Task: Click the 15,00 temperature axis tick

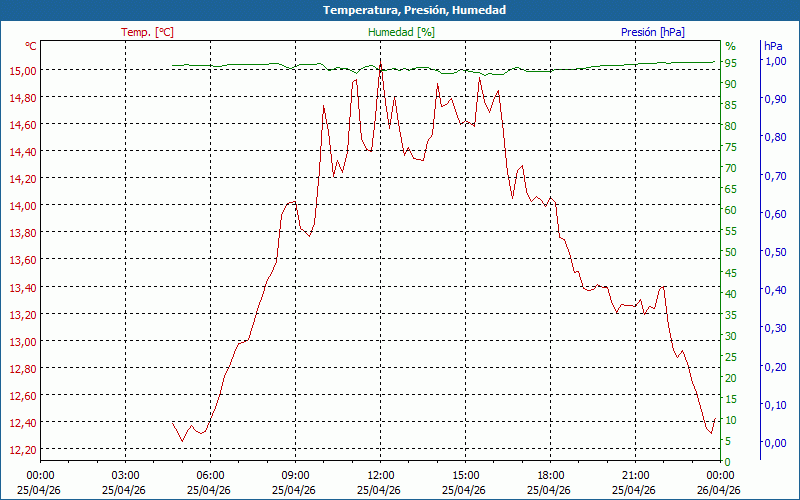Action: pyautogui.click(x=23, y=70)
